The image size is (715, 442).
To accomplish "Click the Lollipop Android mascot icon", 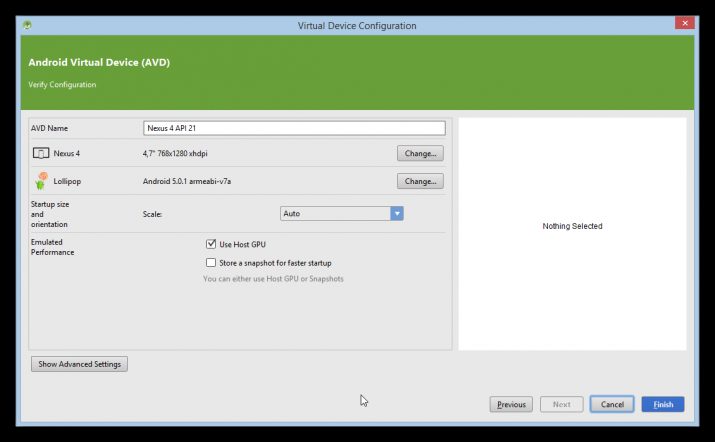I will [41, 181].
